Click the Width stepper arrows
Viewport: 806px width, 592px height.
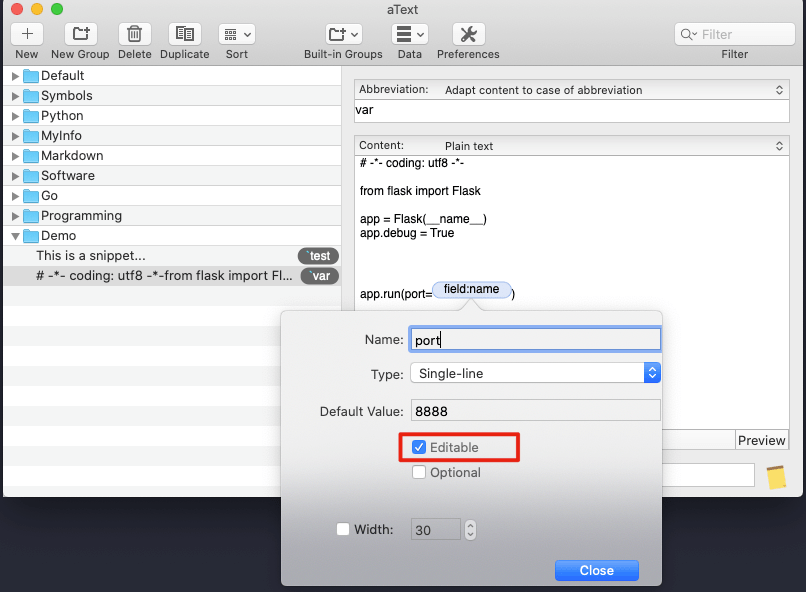(x=471, y=530)
